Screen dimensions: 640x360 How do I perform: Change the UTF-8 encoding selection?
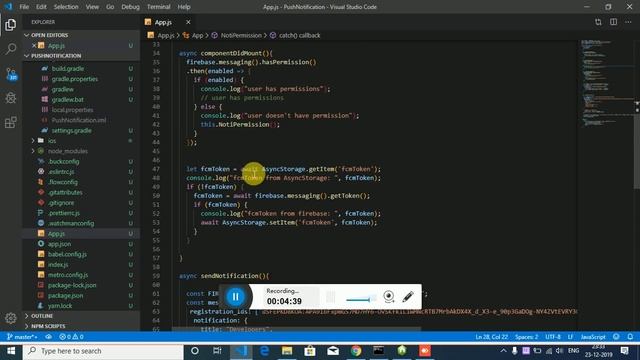click(x=553, y=337)
